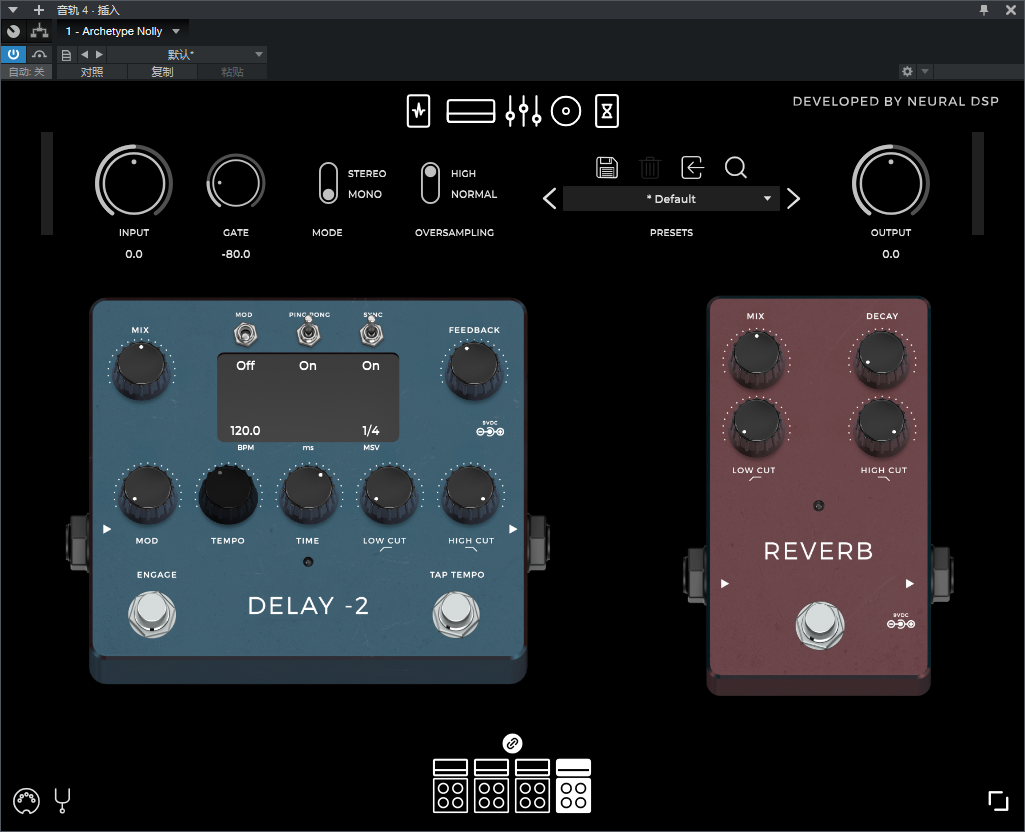Click the delay LOW CUT knob
Screen dimensions: 1025x832
tap(388, 494)
